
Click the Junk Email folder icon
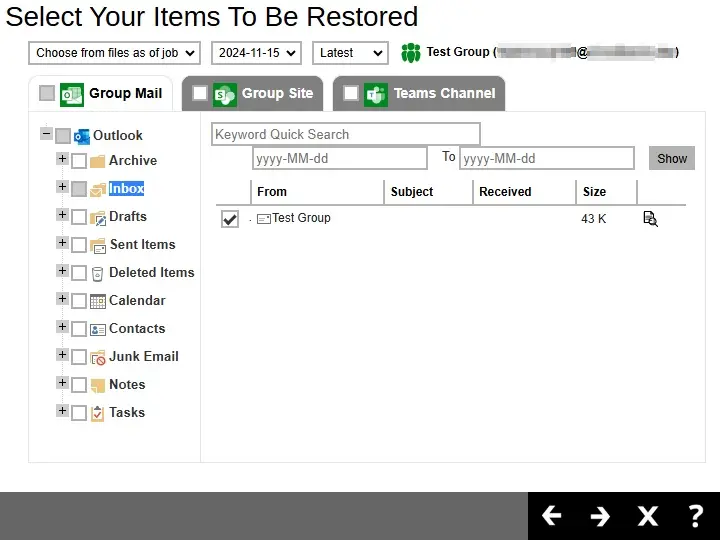(98, 358)
